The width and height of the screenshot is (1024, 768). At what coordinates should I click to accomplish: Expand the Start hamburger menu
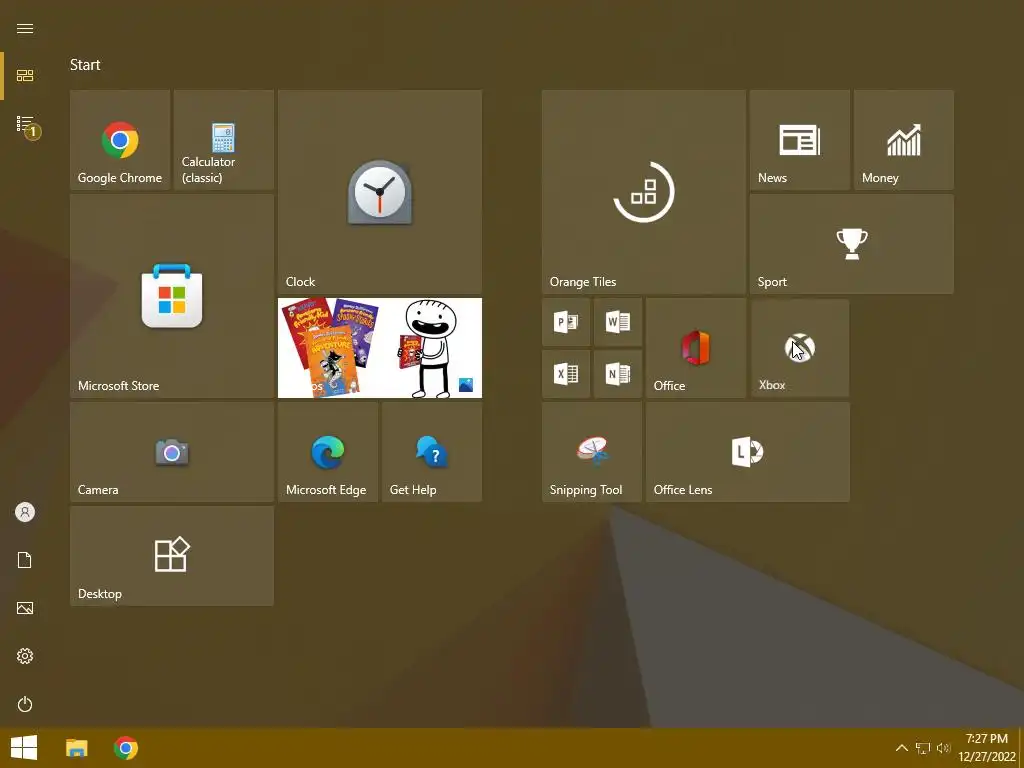[x=25, y=28]
